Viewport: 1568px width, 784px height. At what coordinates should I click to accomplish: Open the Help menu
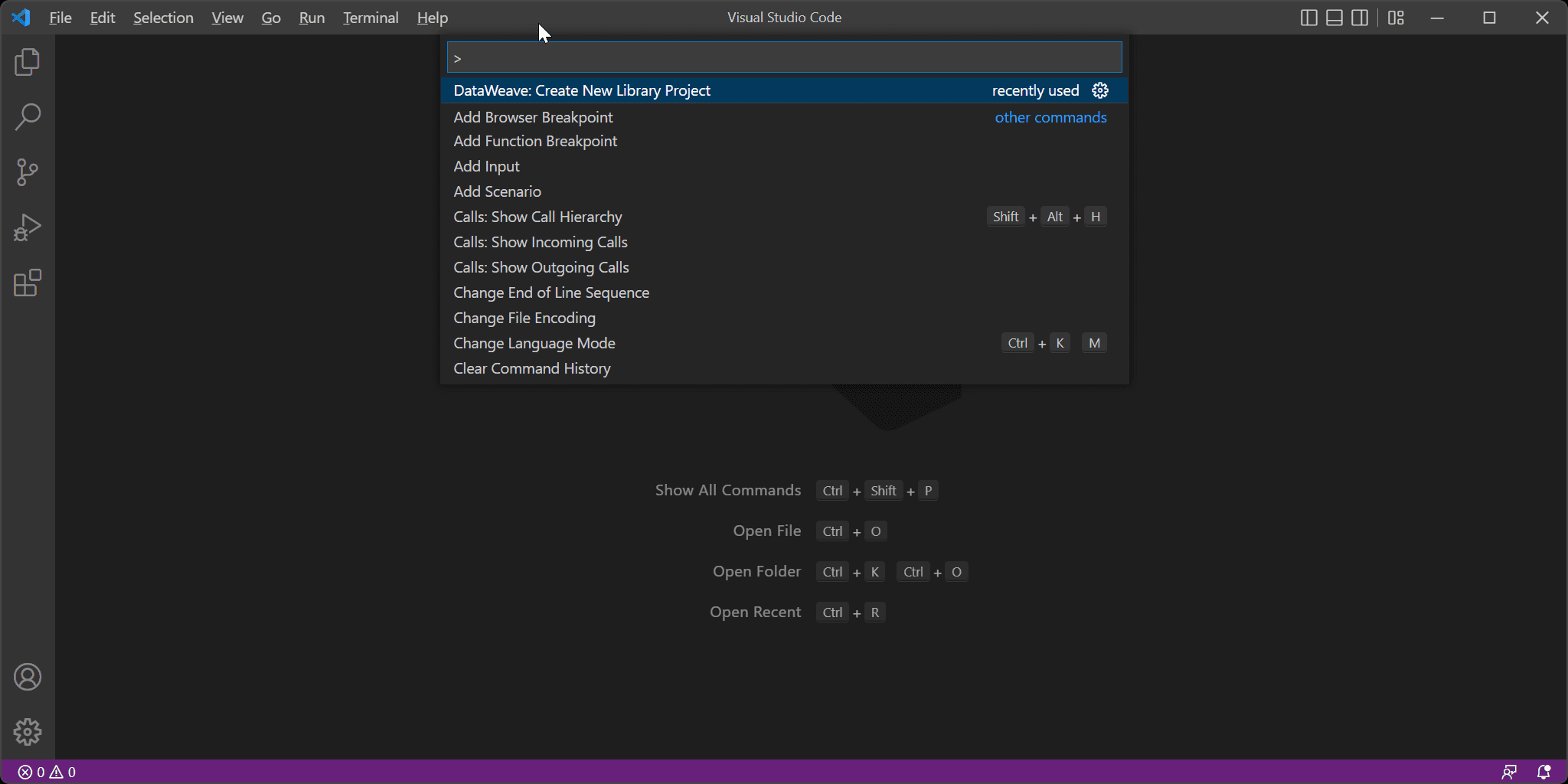(433, 18)
